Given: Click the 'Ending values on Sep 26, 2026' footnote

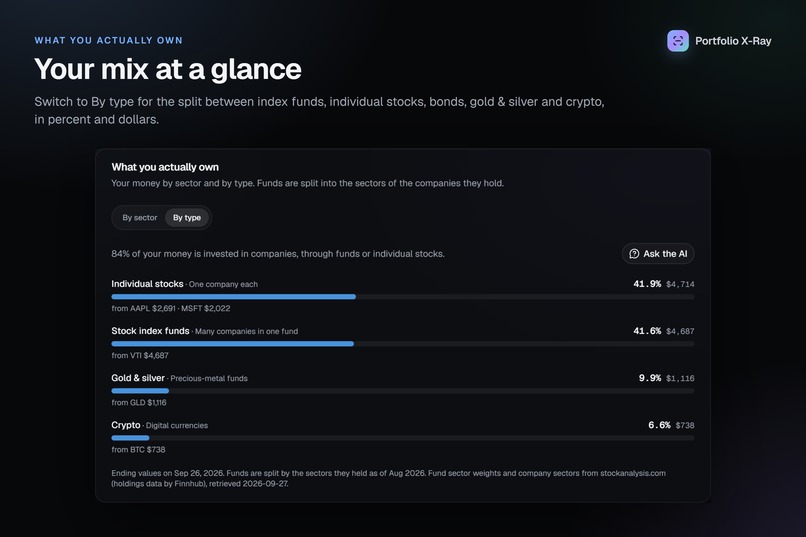Looking at the screenshot, I should [389, 478].
